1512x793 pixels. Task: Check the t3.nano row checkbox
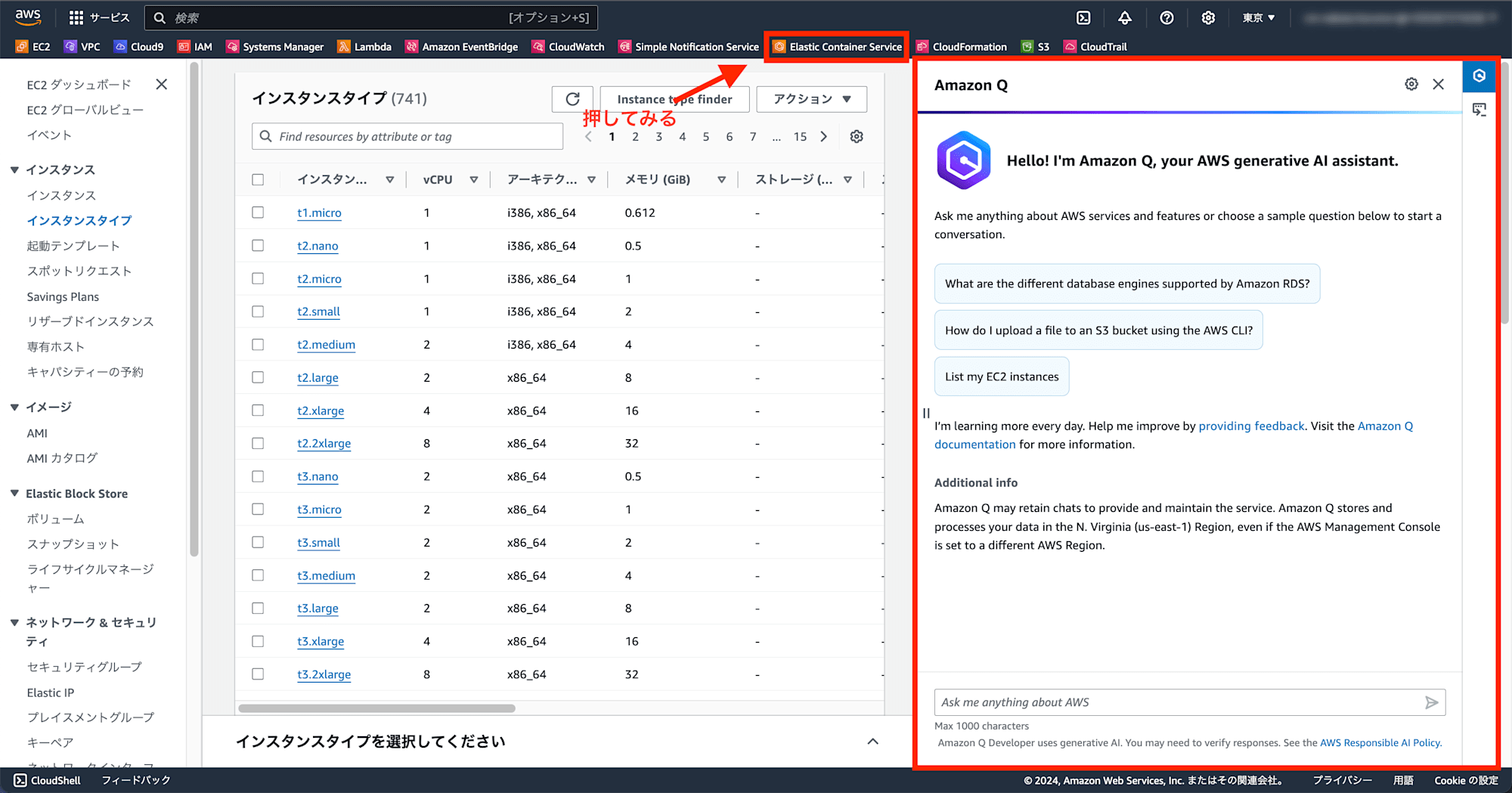[258, 476]
